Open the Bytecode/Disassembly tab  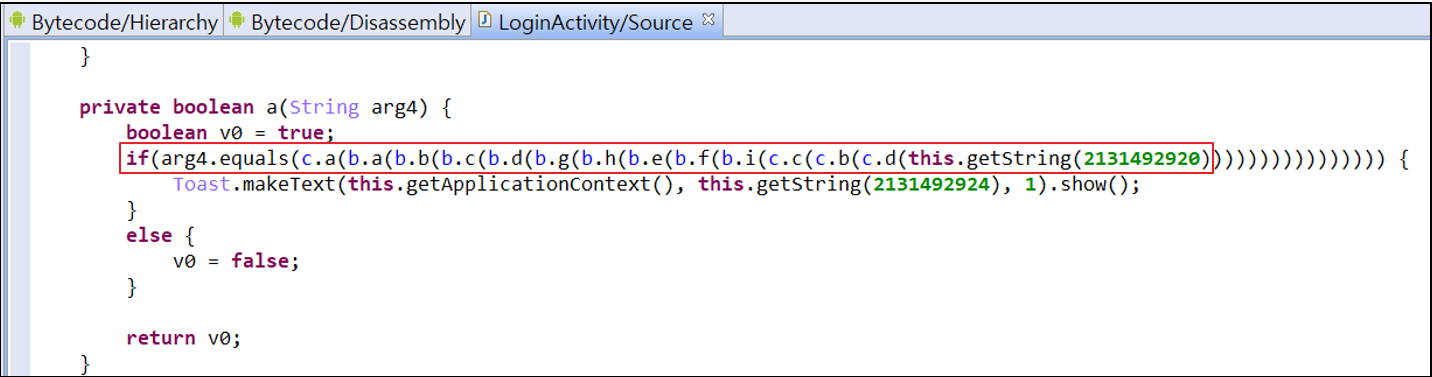point(346,22)
